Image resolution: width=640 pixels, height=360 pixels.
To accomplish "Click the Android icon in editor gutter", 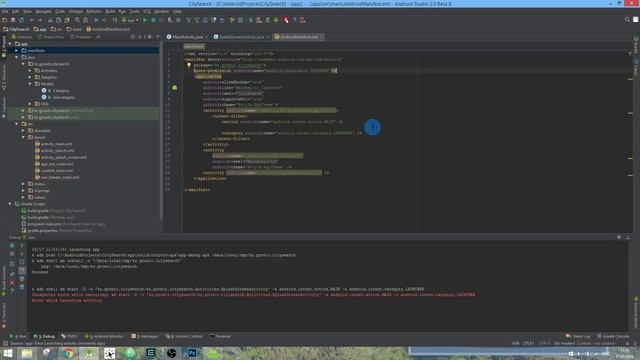I will coord(175,87).
